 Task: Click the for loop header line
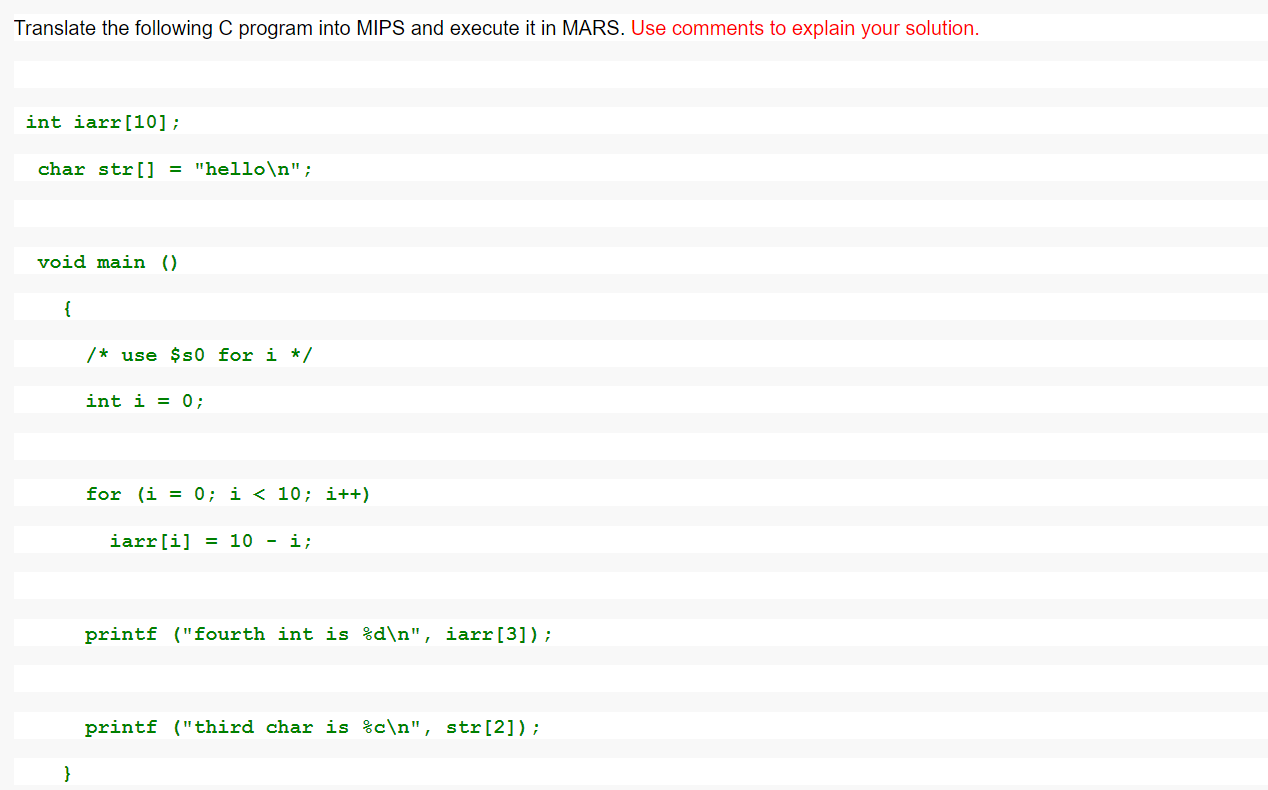click(x=228, y=493)
